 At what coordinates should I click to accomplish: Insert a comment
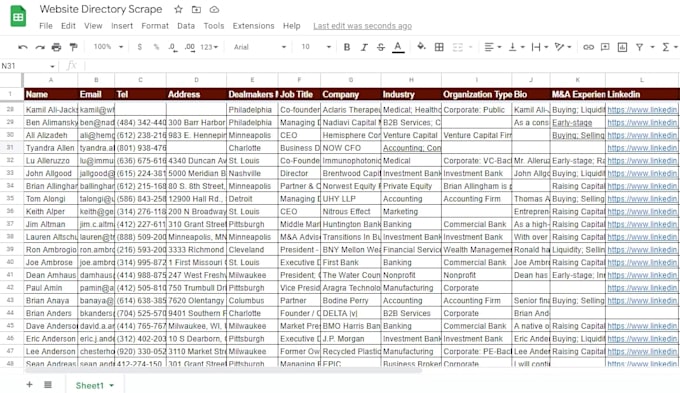(605, 47)
